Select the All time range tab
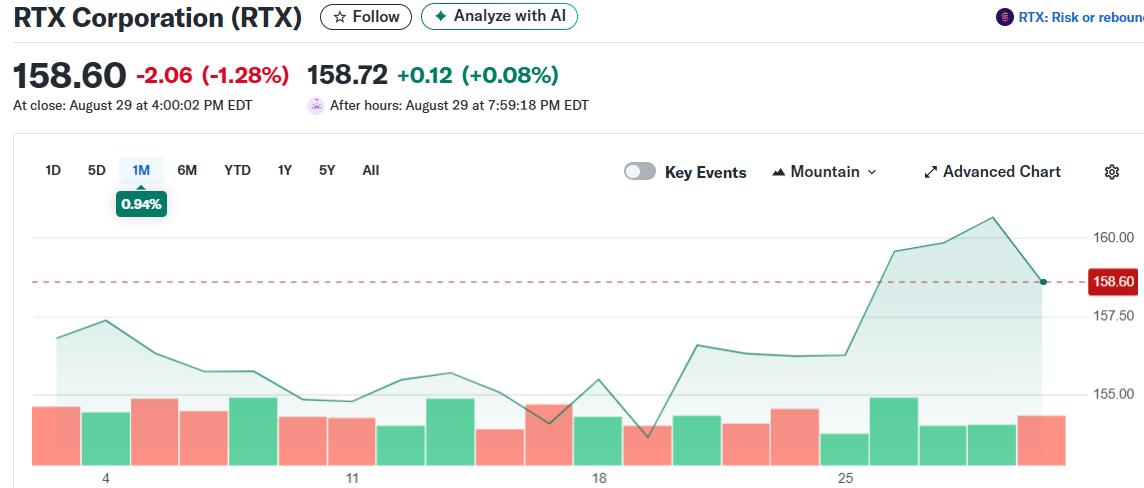1144x488 pixels. [371, 171]
